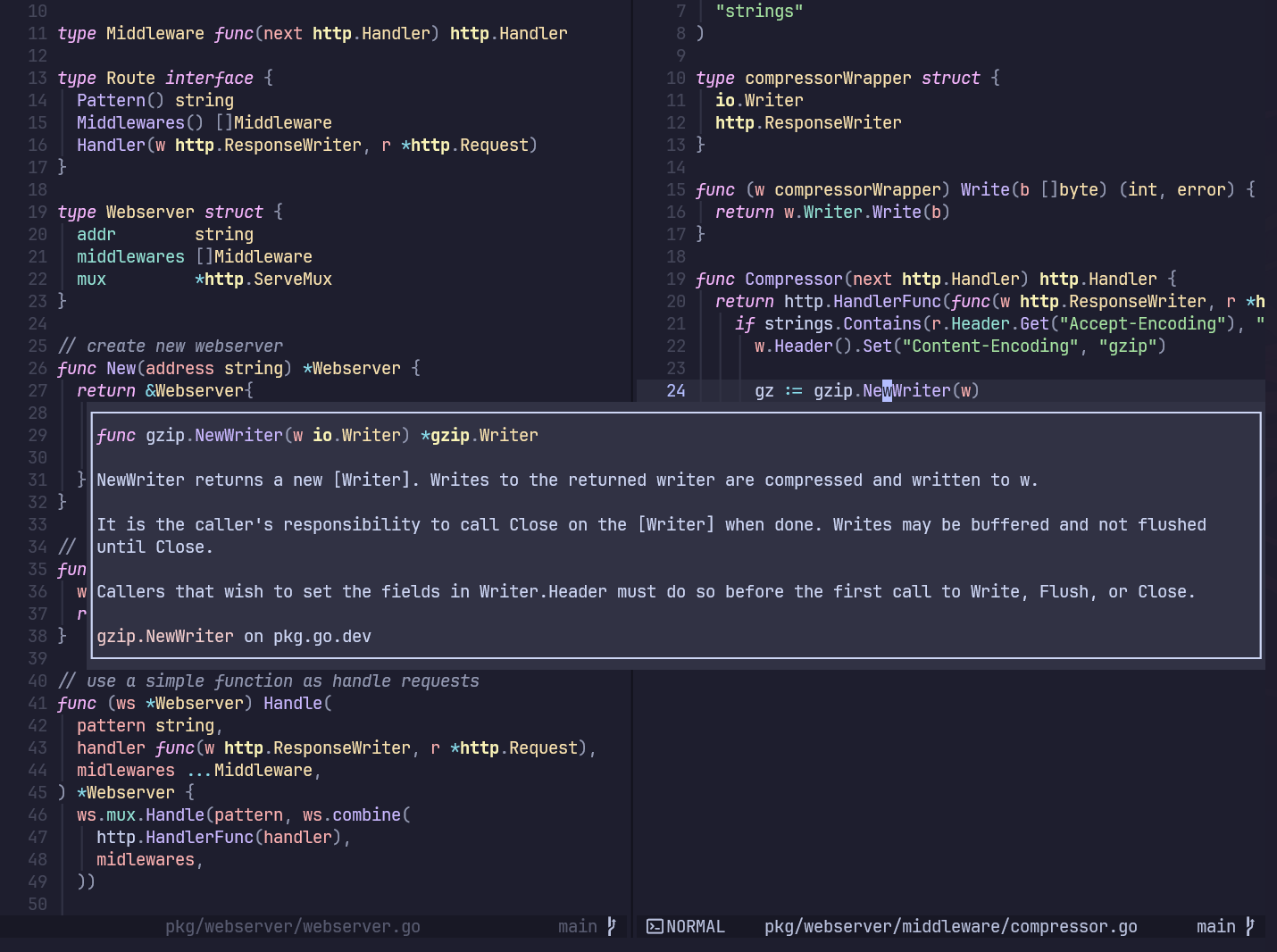Viewport: 1277px width, 952px height.
Task: Click 'main' branch name in left statusline
Action: pyautogui.click(x=578, y=926)
